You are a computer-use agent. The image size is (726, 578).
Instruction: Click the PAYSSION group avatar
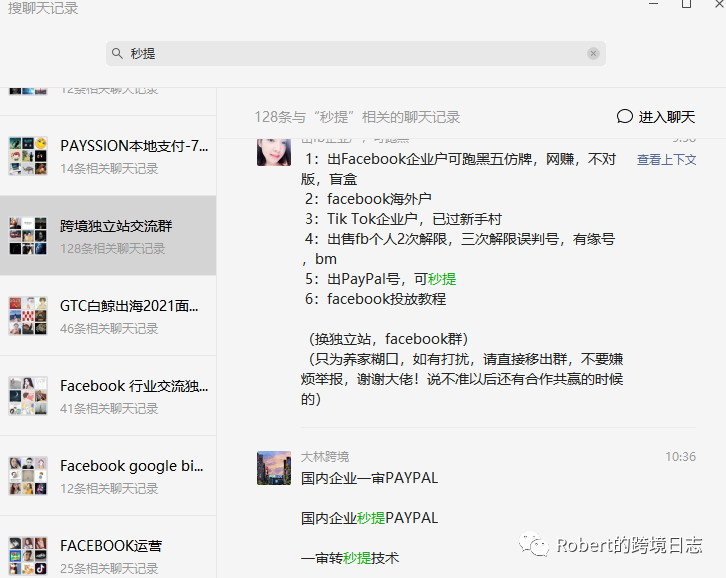(28, 156)
